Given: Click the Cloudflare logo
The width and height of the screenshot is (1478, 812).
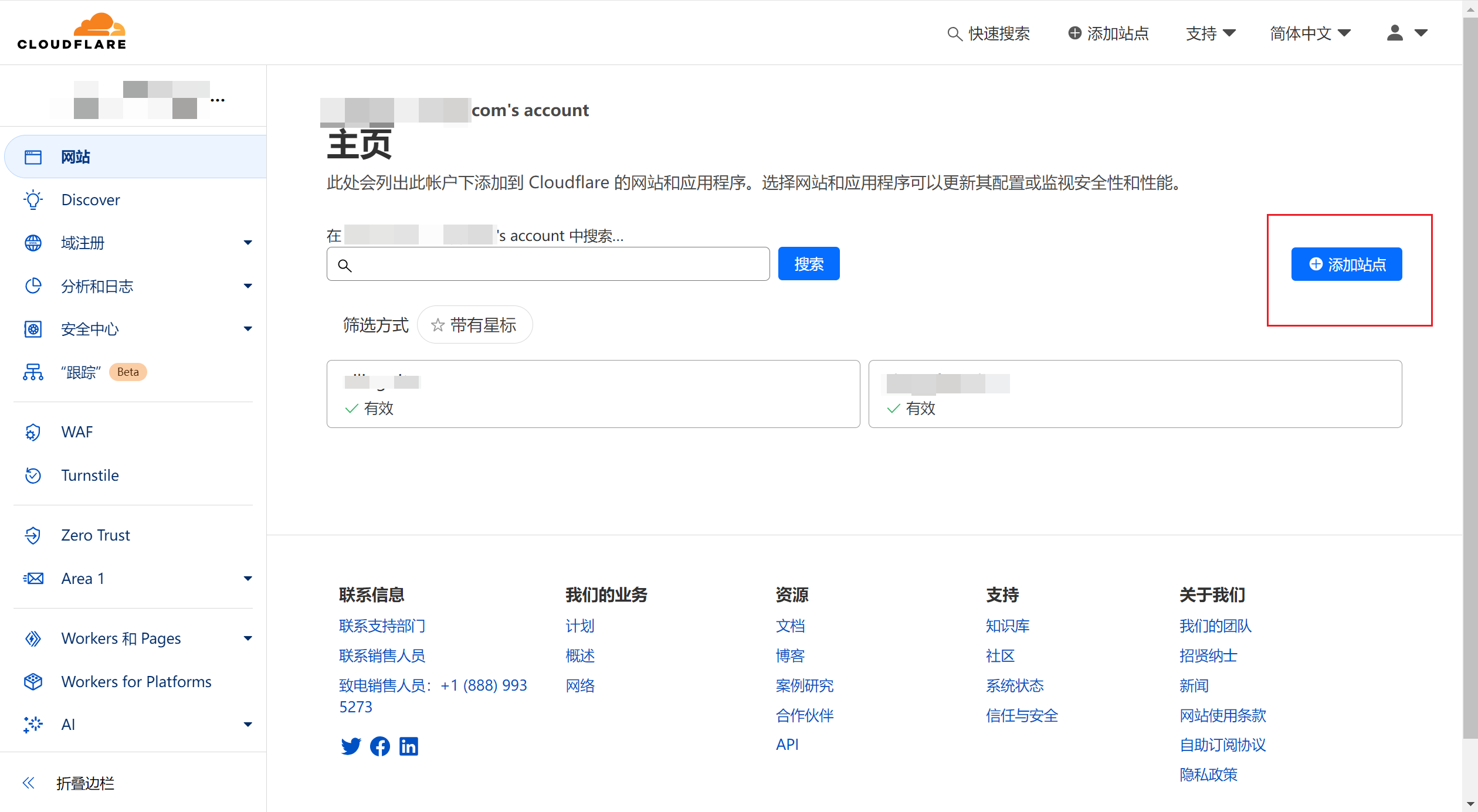Looking at the screenshot, I should point(72,32).
